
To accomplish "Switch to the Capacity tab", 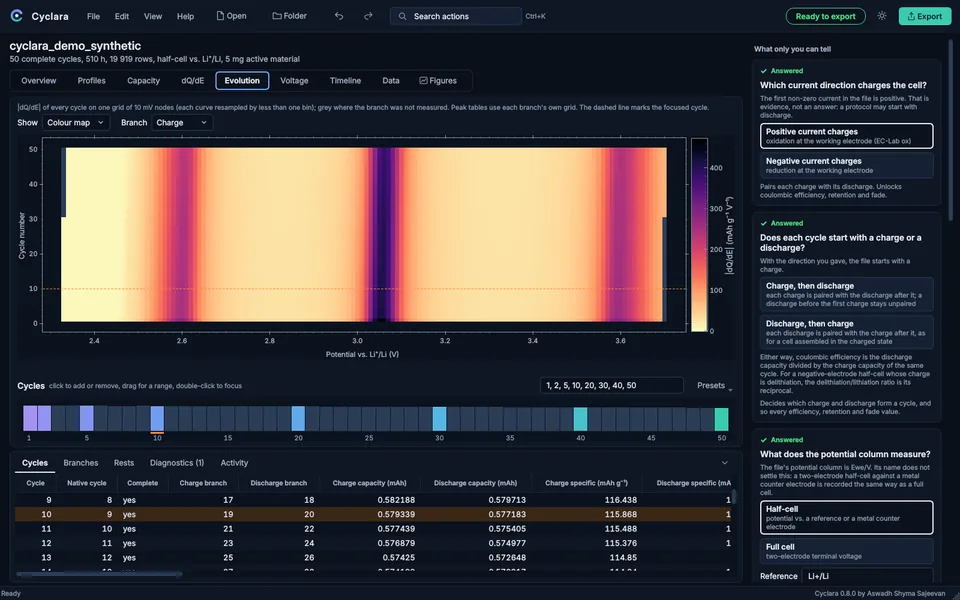I will (143, 81).
